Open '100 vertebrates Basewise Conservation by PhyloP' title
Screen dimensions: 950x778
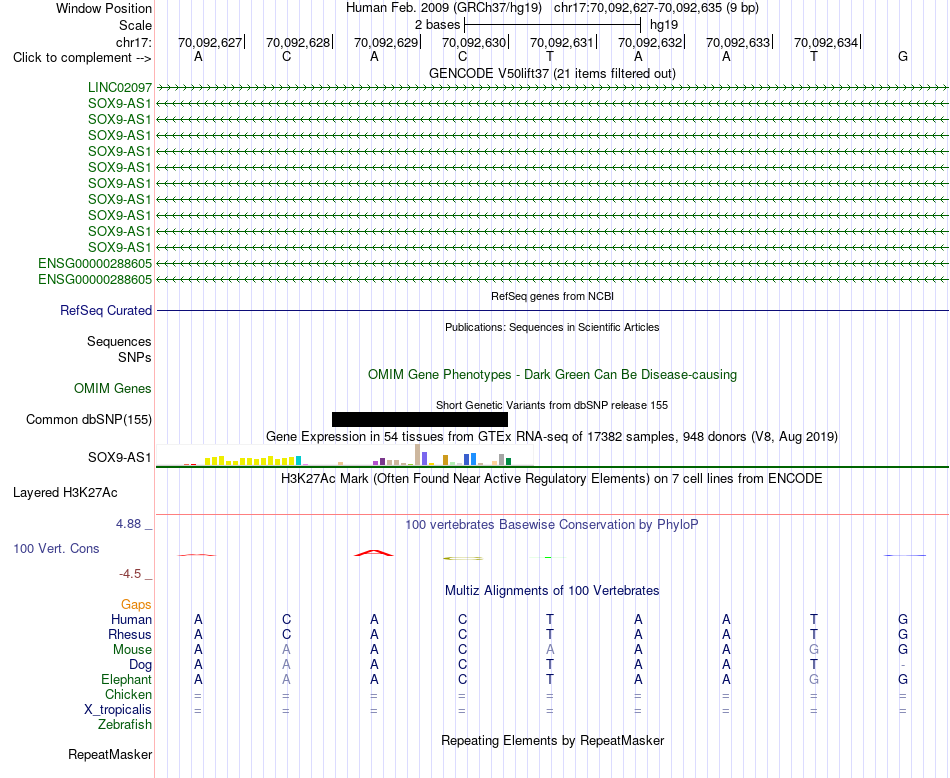(552, 525)
